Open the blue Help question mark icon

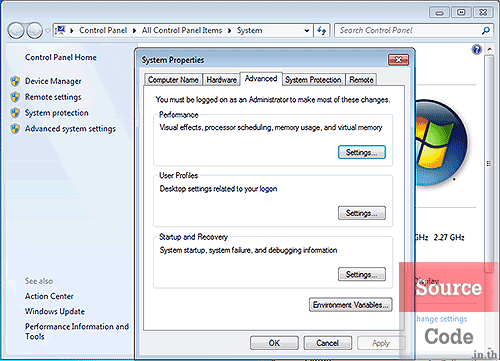point(477,50)
